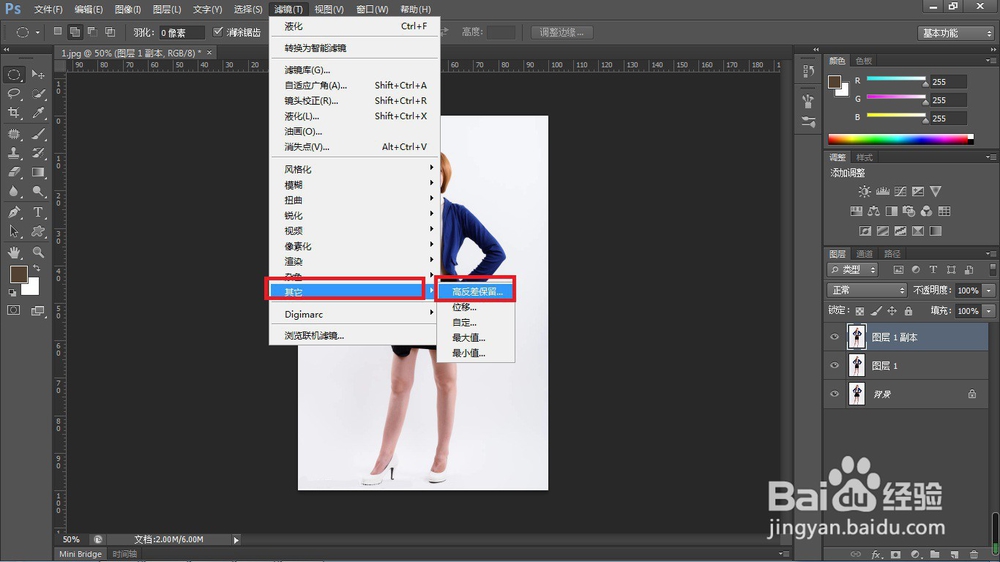
Task: Click the 调整边缘 button
Action: coord(562,33)
